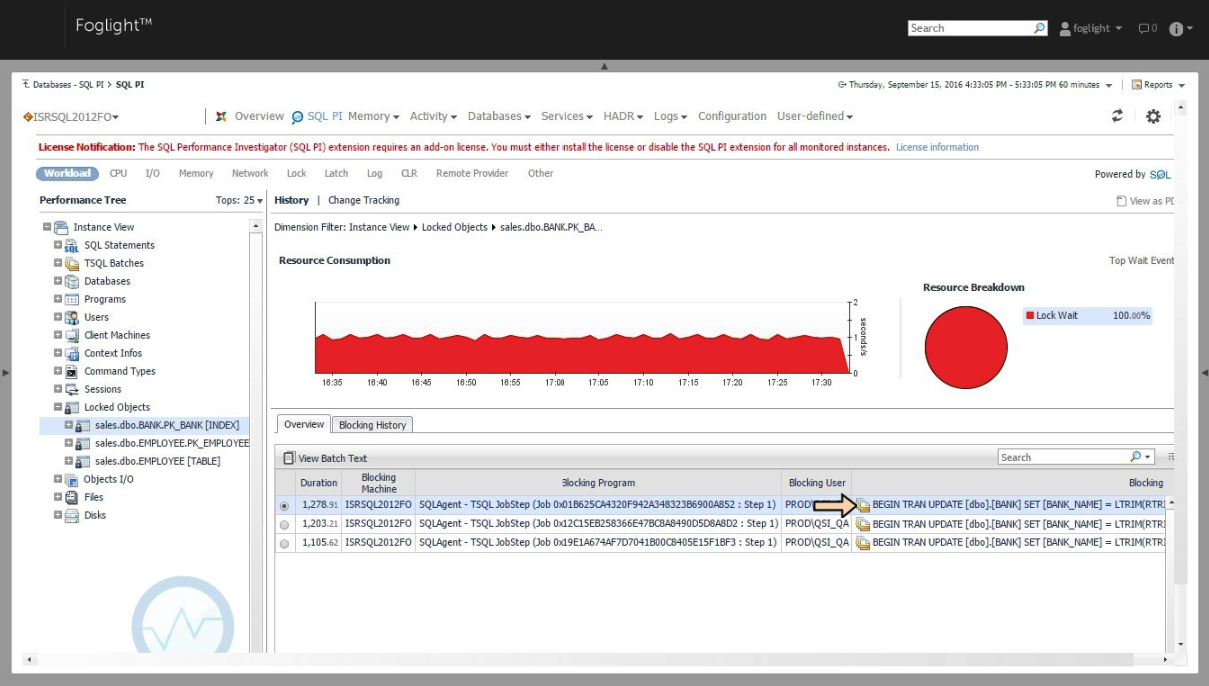1209x686 pixels.
Task: Click the Change Tracking link
Action: (363, 200)
